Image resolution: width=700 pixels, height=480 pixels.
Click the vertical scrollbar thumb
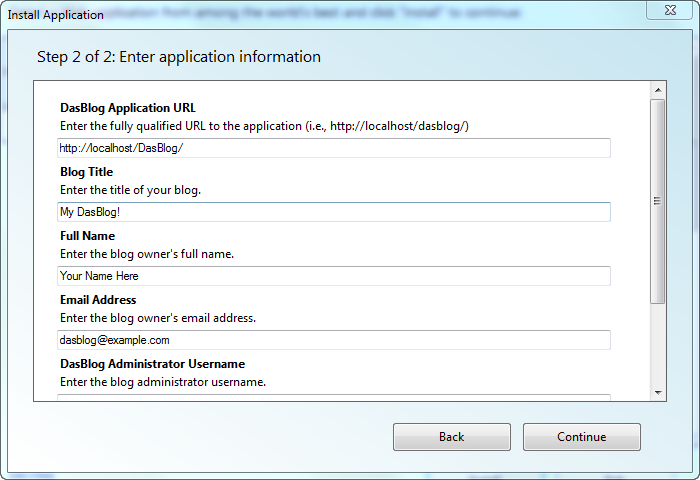(x=657, y=200)
